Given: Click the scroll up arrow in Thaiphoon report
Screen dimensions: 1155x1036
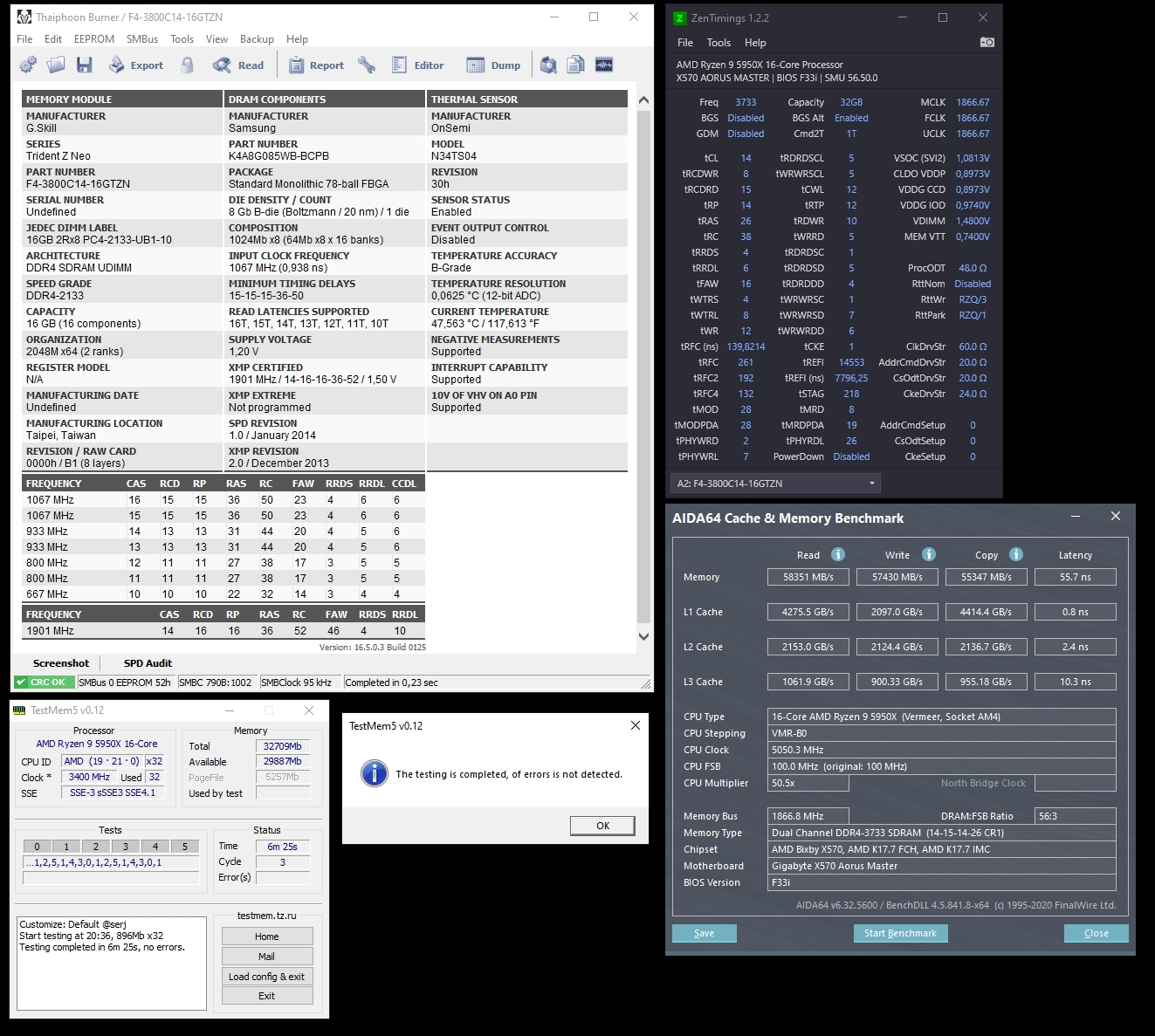Looking at the screenshot, I should [x=643, y=100].
